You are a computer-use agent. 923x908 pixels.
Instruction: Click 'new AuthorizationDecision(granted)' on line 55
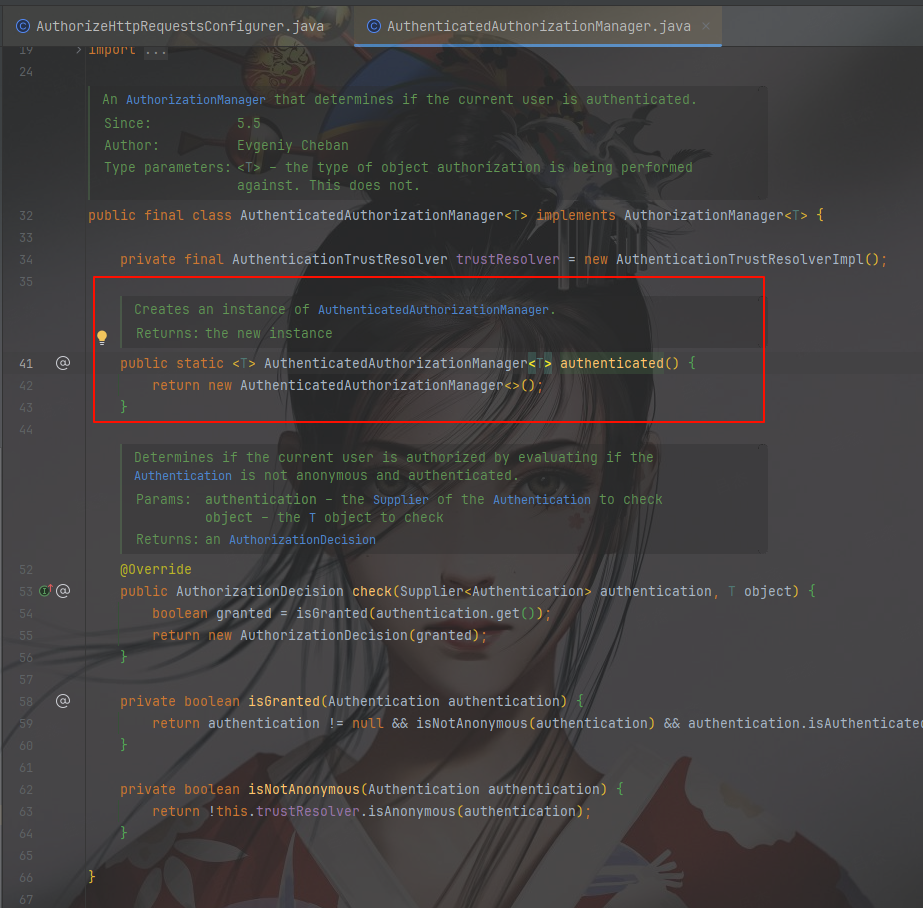coord(344,636)
